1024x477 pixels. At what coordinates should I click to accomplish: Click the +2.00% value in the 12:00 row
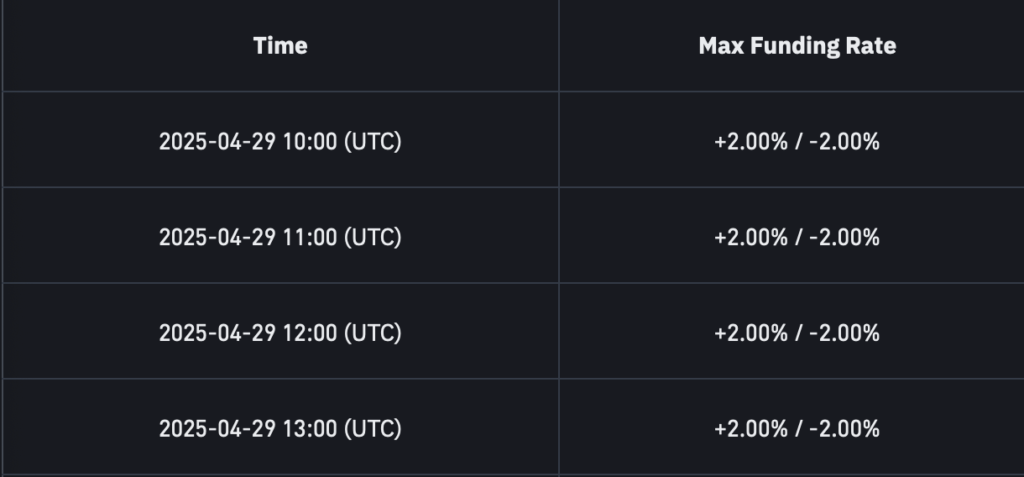point(751,333)
